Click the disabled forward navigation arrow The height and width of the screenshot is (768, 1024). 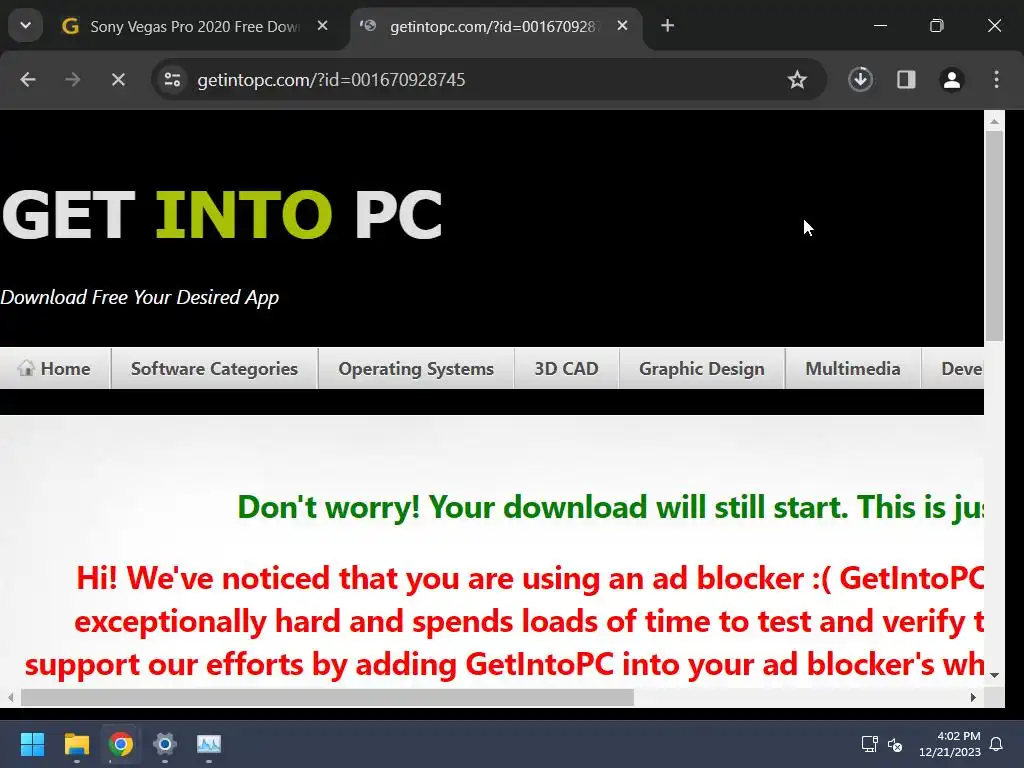(x=72, y=80)
